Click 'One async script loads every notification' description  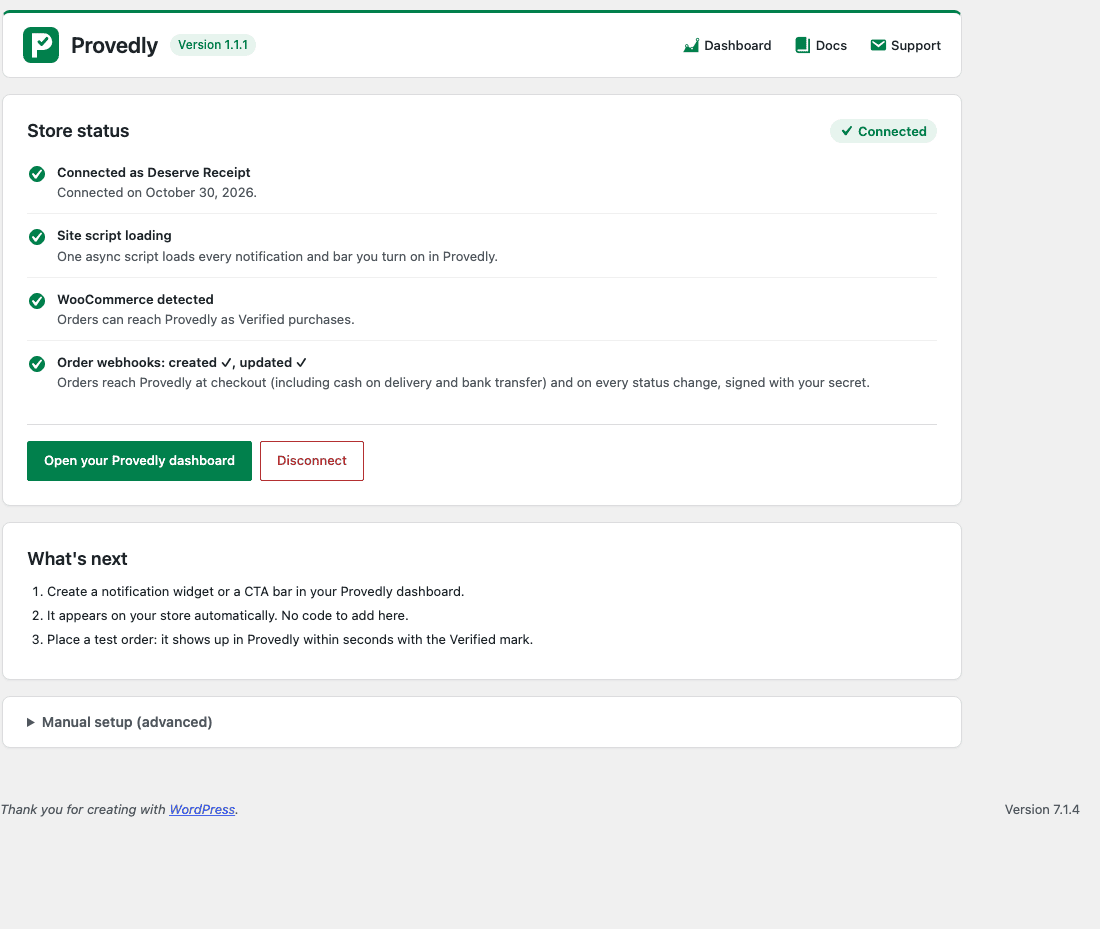tap(277, 257)
